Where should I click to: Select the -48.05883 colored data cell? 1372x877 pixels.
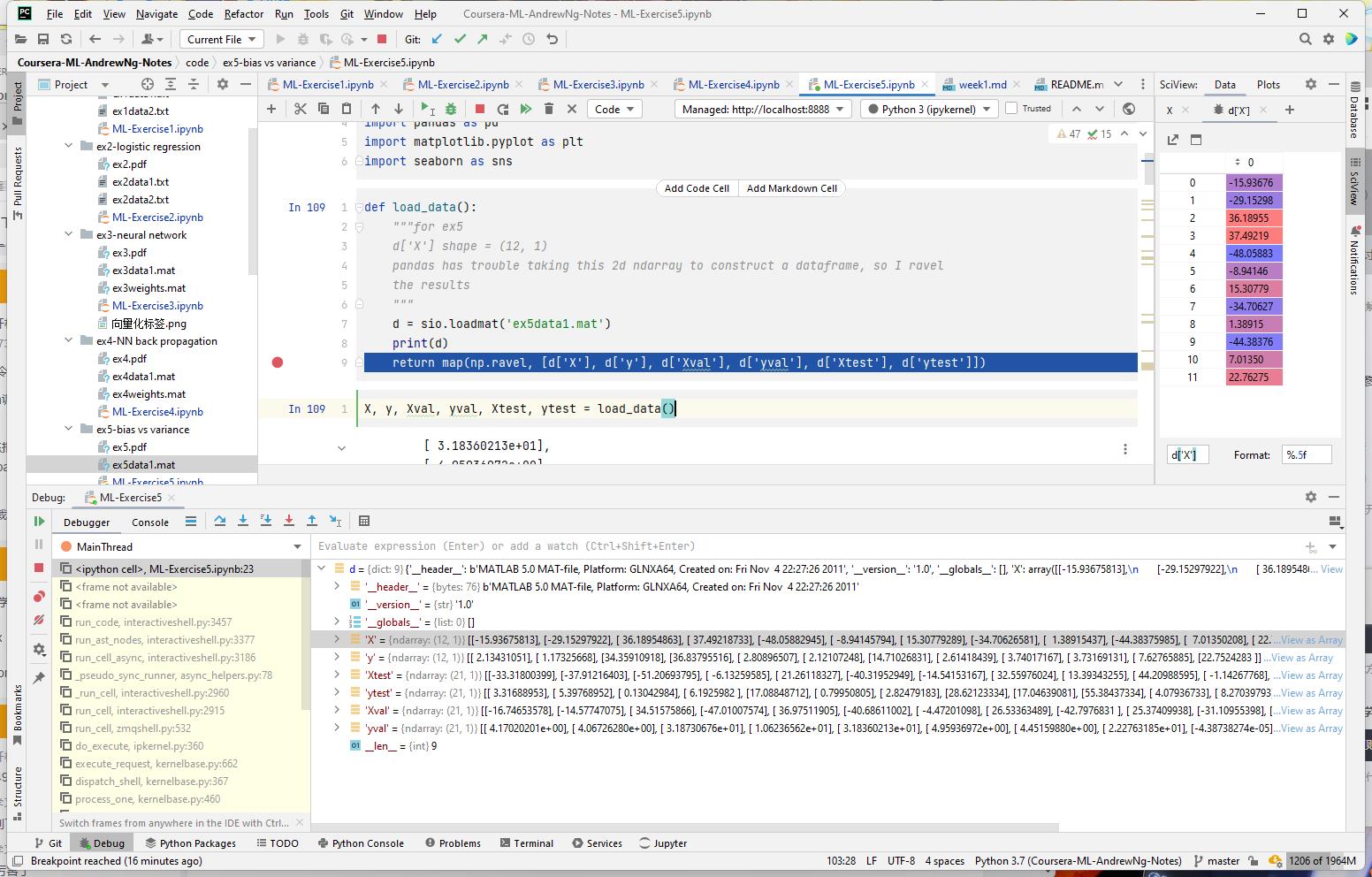tap(1254, 253)
